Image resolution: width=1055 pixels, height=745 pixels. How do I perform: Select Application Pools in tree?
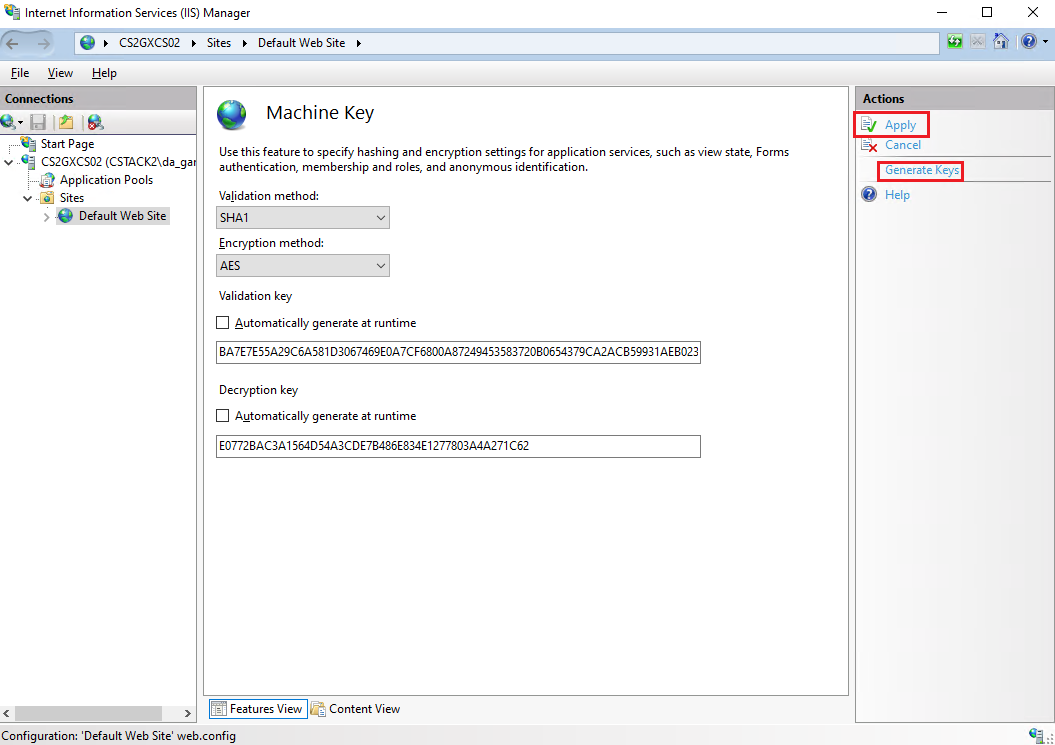(106, 180)
